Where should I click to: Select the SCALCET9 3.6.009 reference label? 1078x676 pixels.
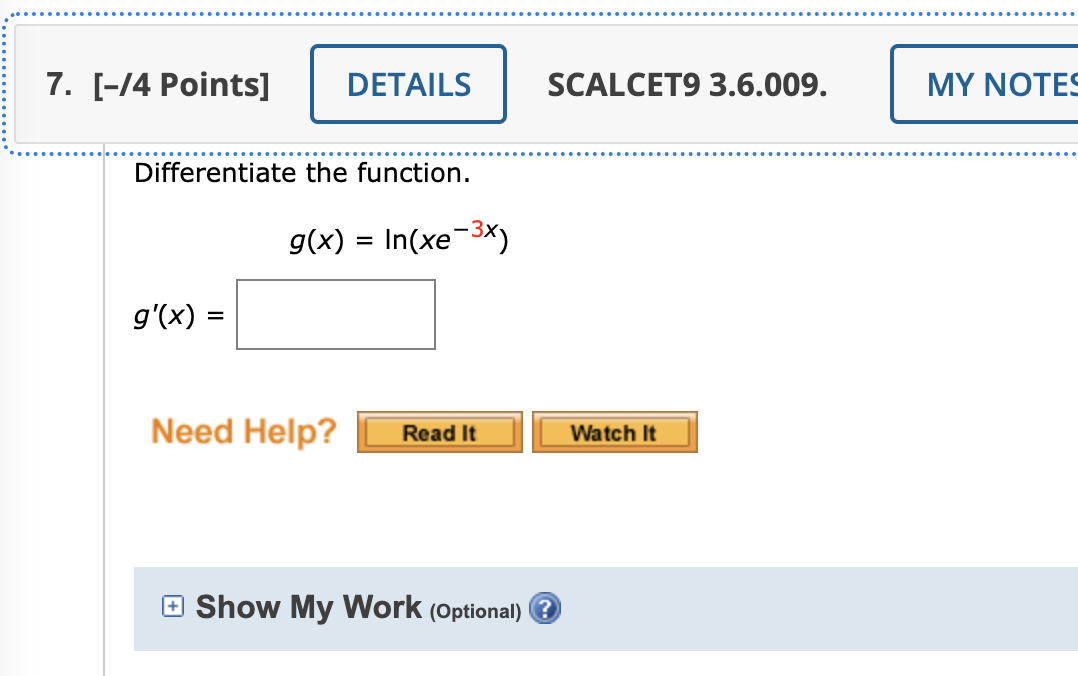click(687, 84)
